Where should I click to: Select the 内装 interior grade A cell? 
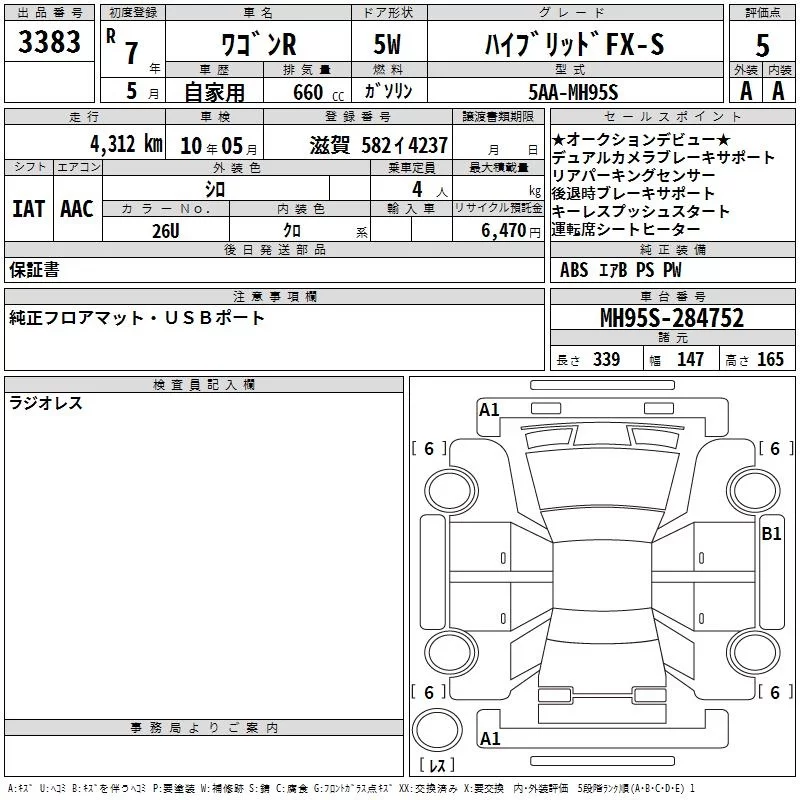coord(778,90)
